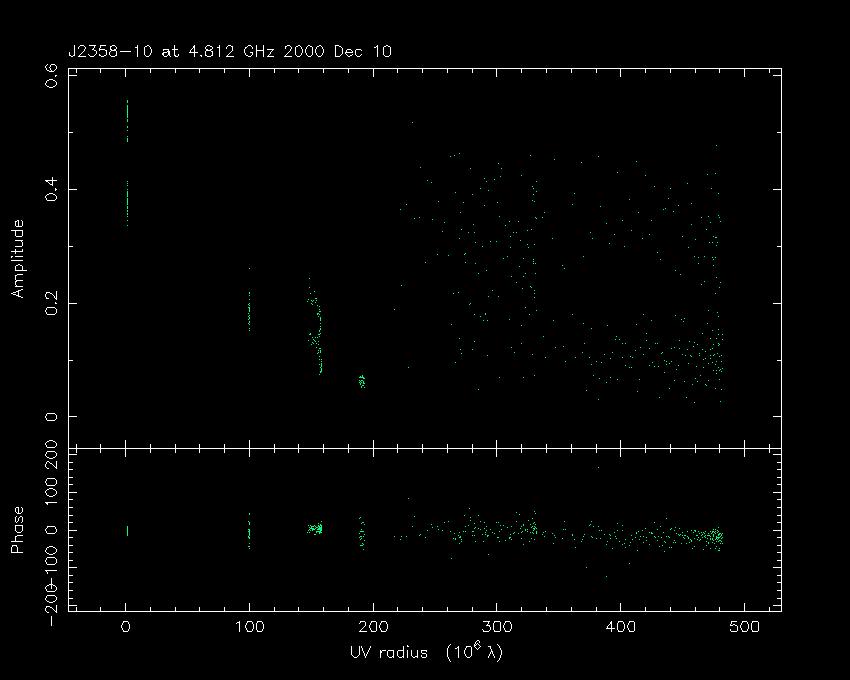Click the x-axis tick label '100'
Image resolution: width=850 pixels, height=680 pixels.
[x=249, y=627]
